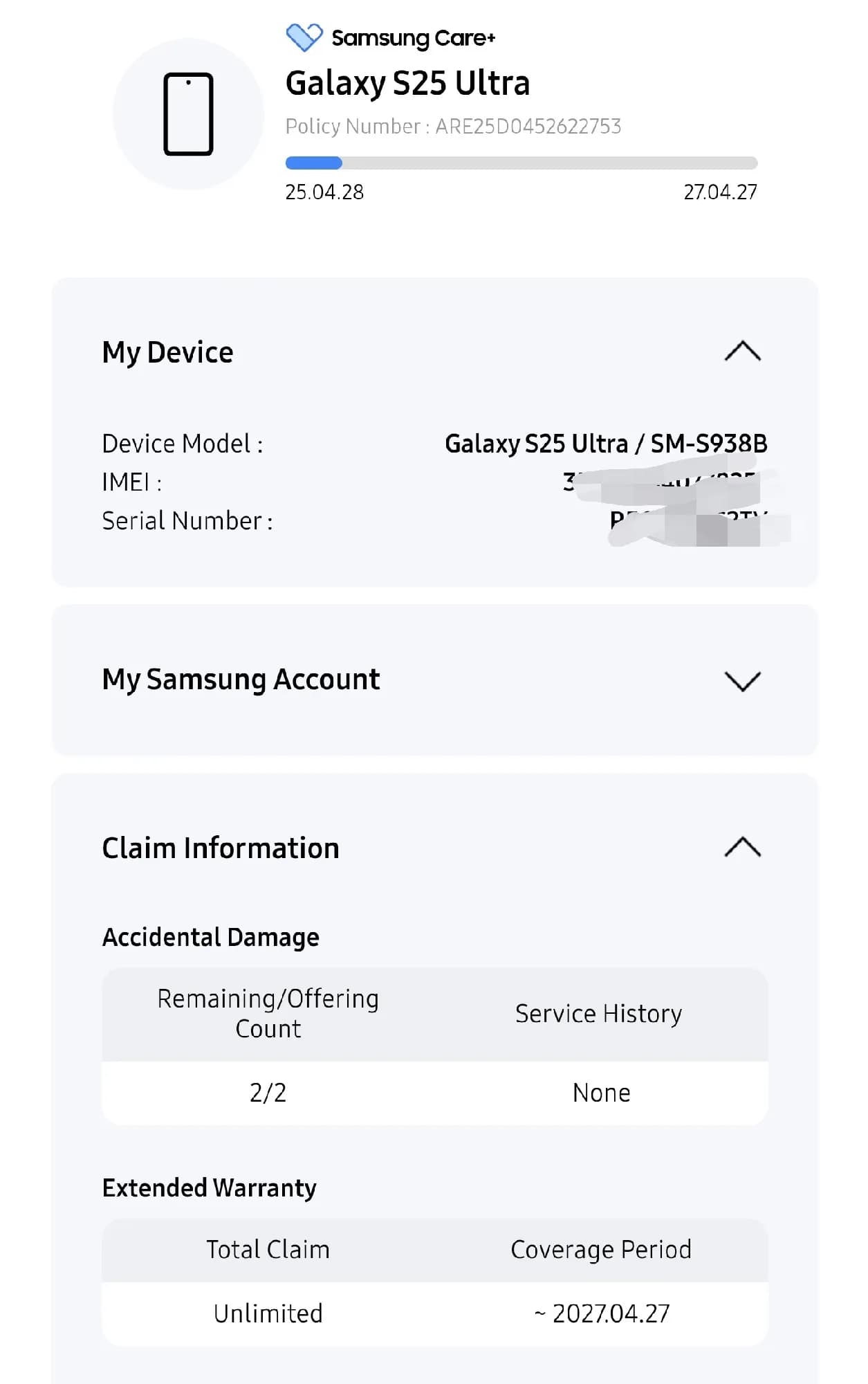Tap the coverage period progress bar

pyautogui.click(x=521, y=163)
